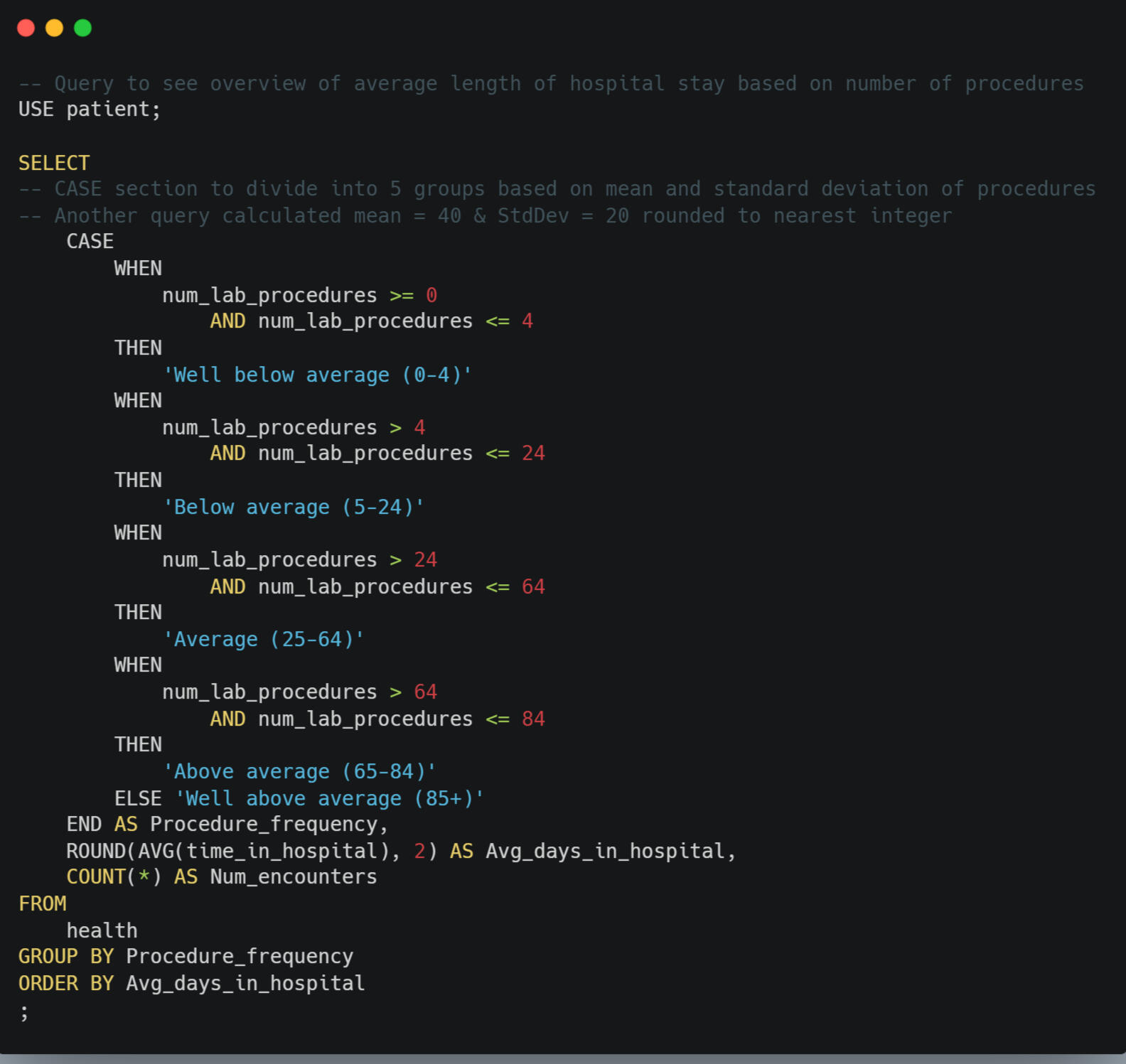Click the comment starting '-- CASE section'
The height and width of the screenshot is (1064, 1126).
coord(557,189)
